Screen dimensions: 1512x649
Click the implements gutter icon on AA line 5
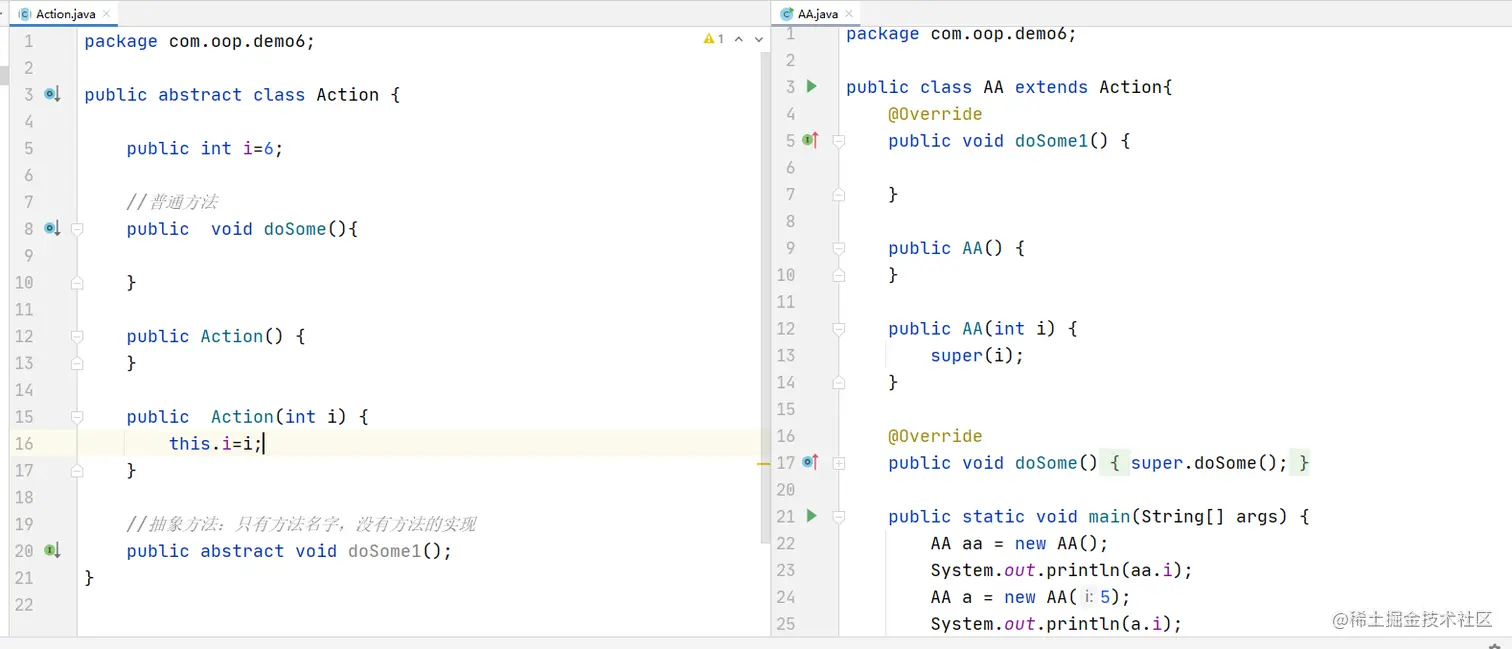pyautogui.click(x=811, y=140)
